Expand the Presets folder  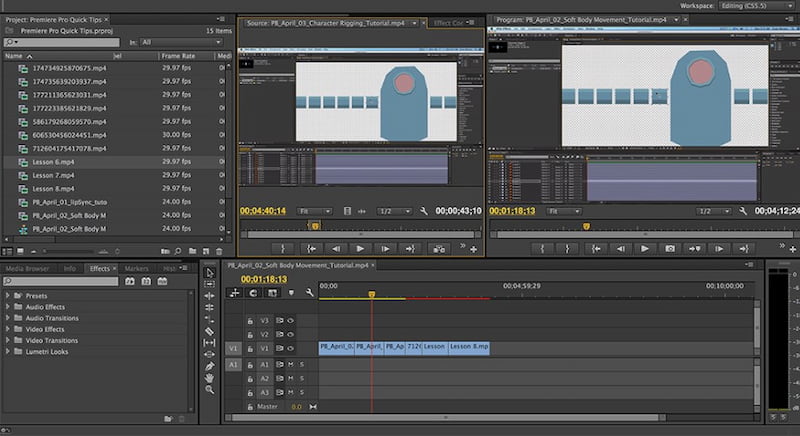(7, 295)
